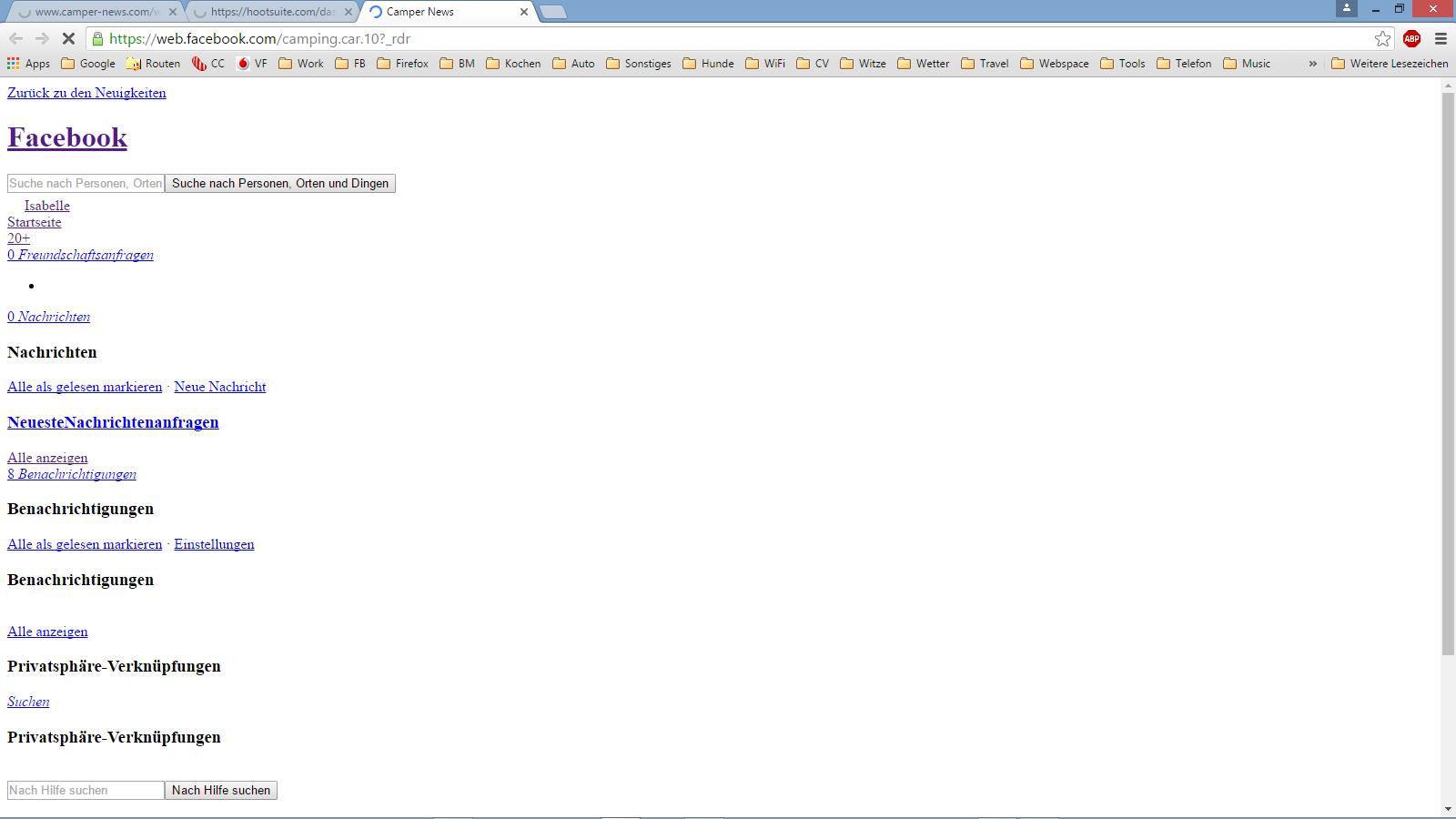Close the Camper News tab

[523, 12]
